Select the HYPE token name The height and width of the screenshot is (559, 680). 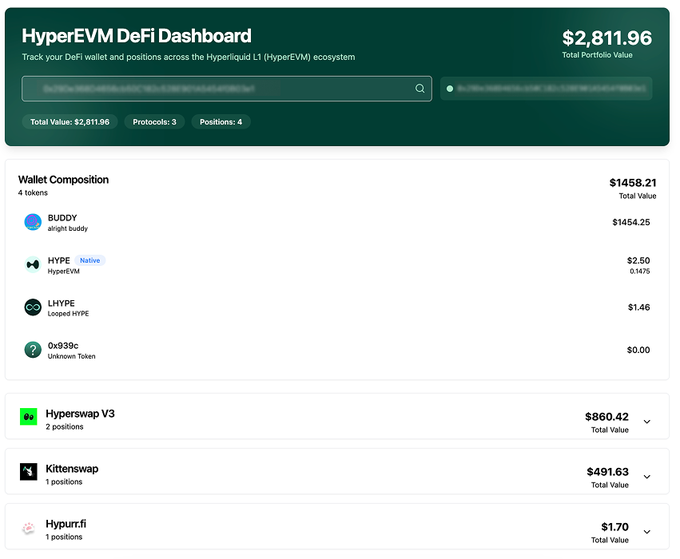(x=59, y=260)
